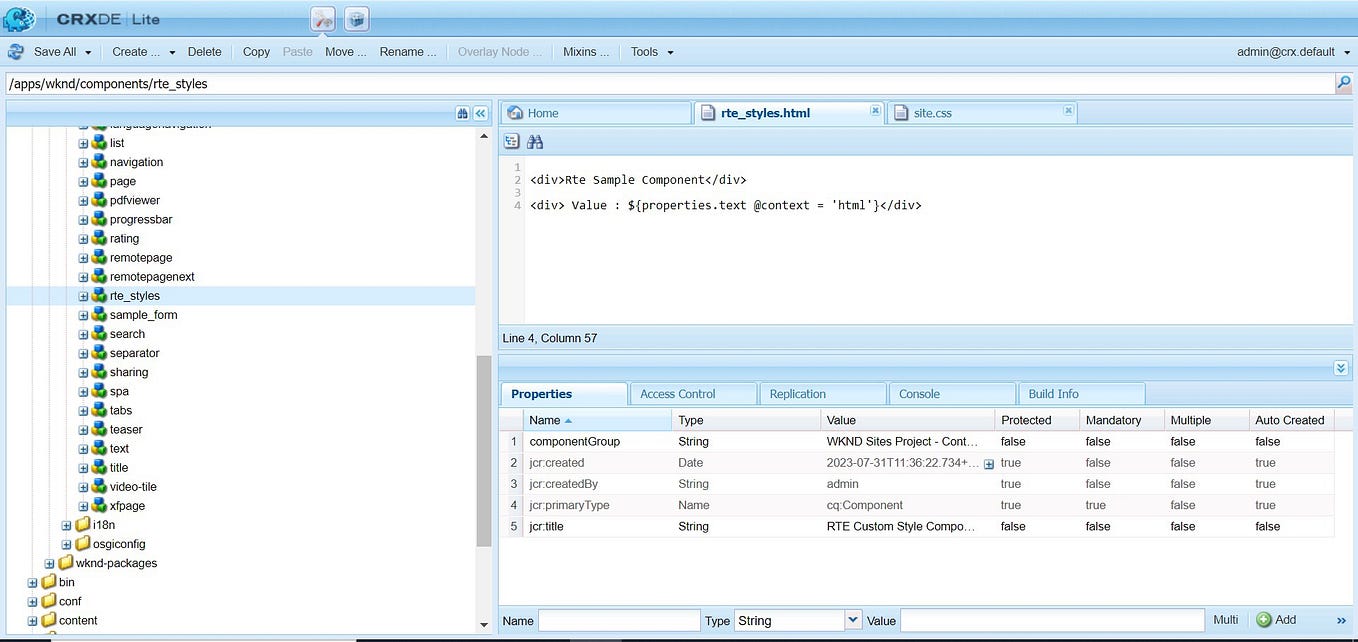Click the Multi button

1226,620
